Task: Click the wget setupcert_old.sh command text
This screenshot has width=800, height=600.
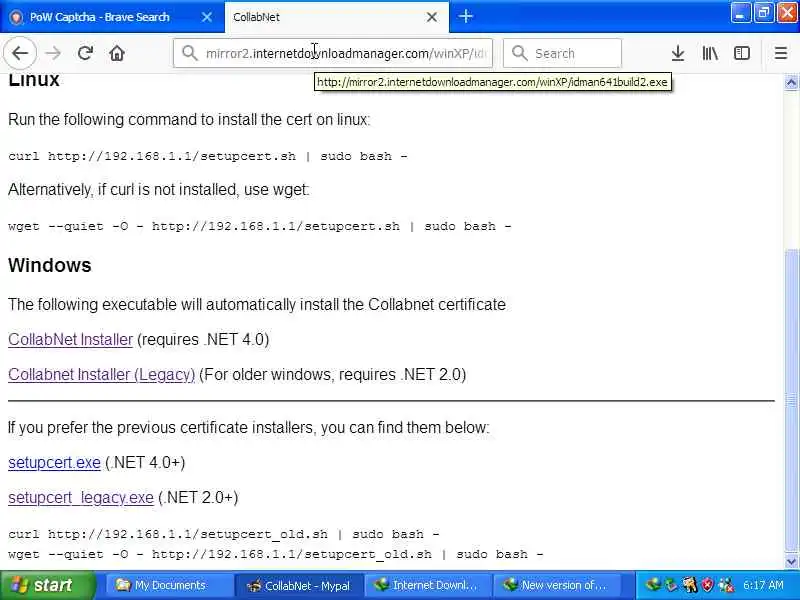Action: pos(276,554)
